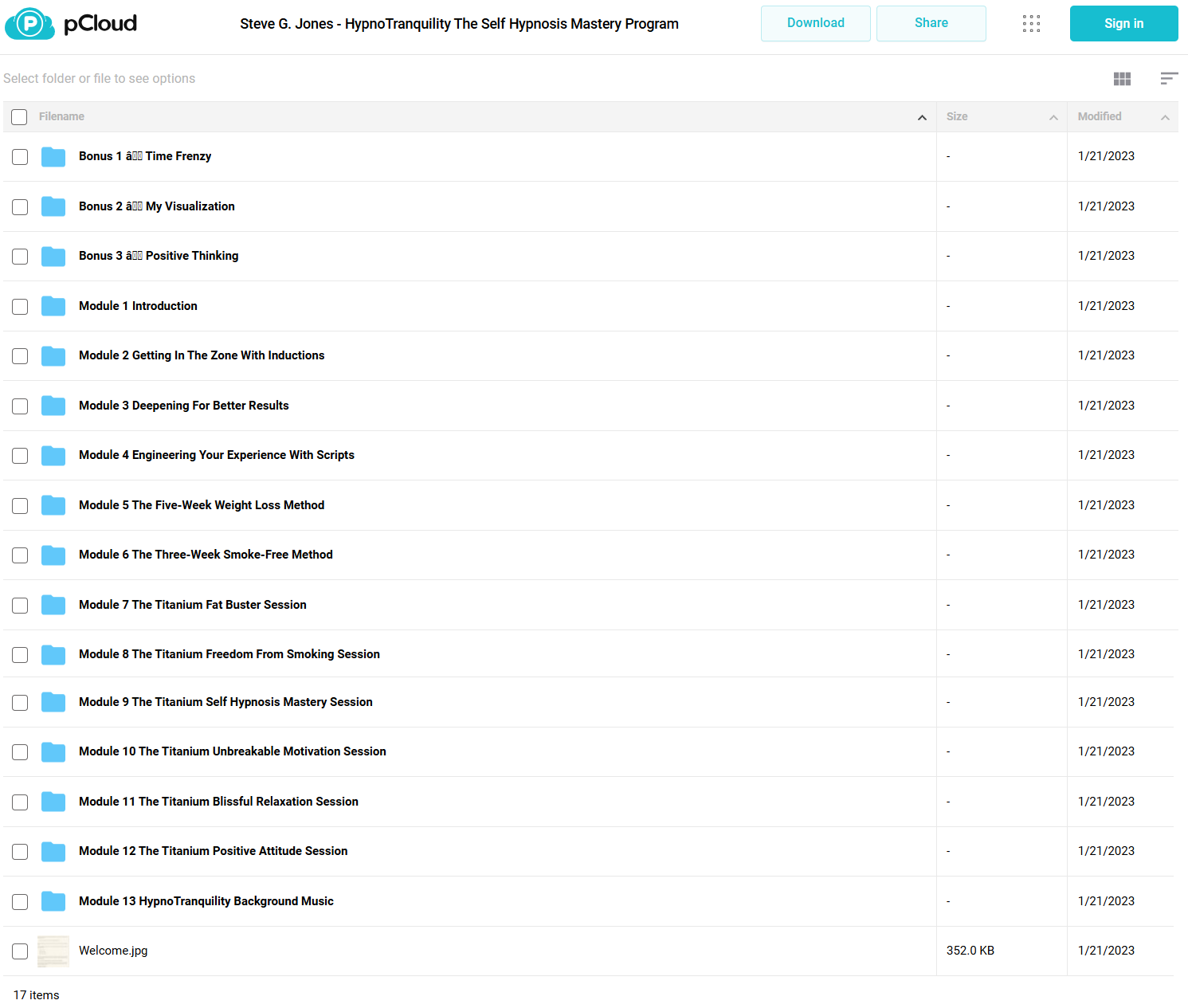The width and height of the screenshot is (1188, 1008).
Task: Click folder icon for Module 6 Smoke-Free Method
Action: pyautogui.click(x=53, y=555)
